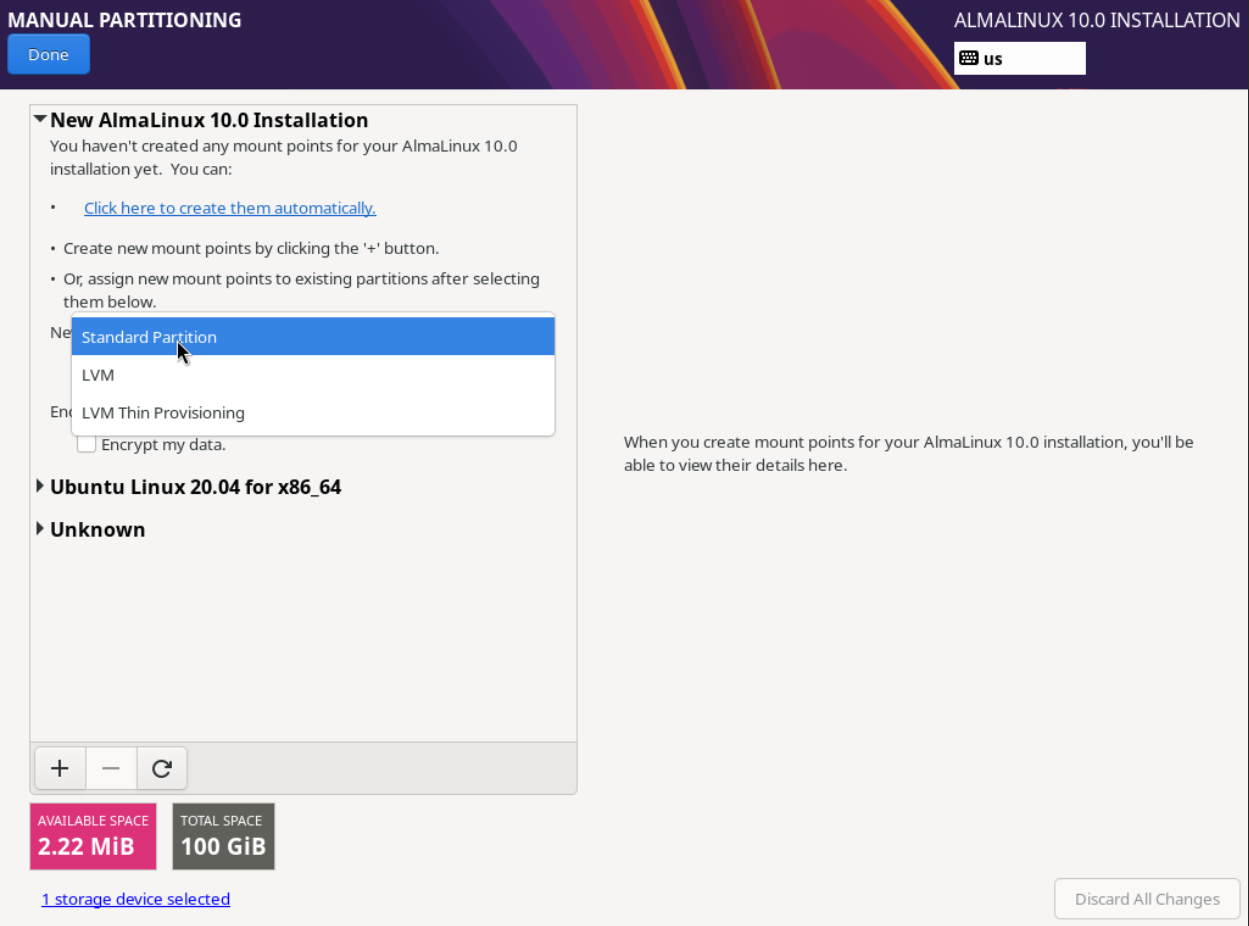Click the plus icon to add mount point
The image size is (1249, 926).
[60, 768]
